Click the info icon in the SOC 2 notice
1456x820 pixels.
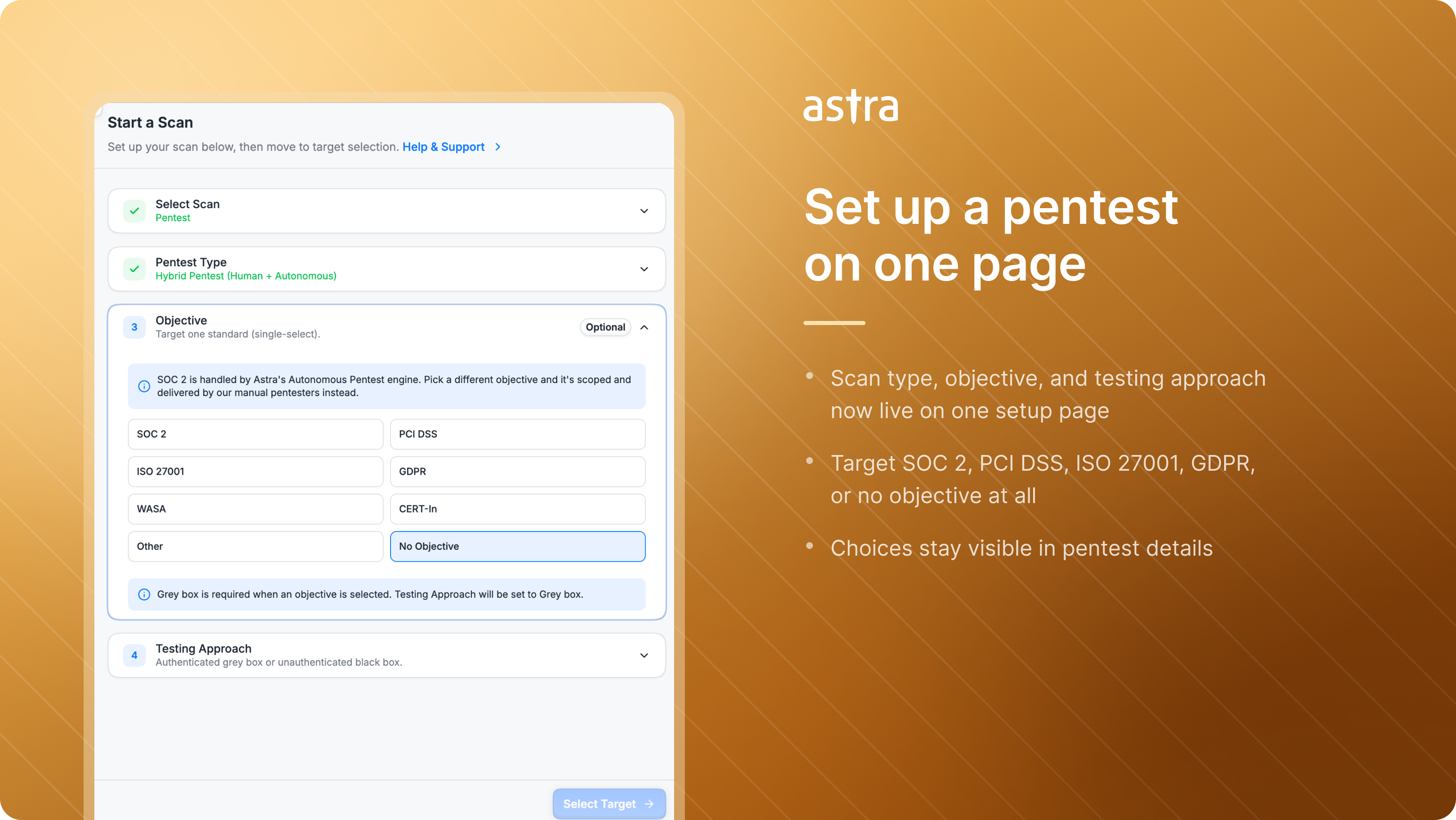[x=144, y=386]
